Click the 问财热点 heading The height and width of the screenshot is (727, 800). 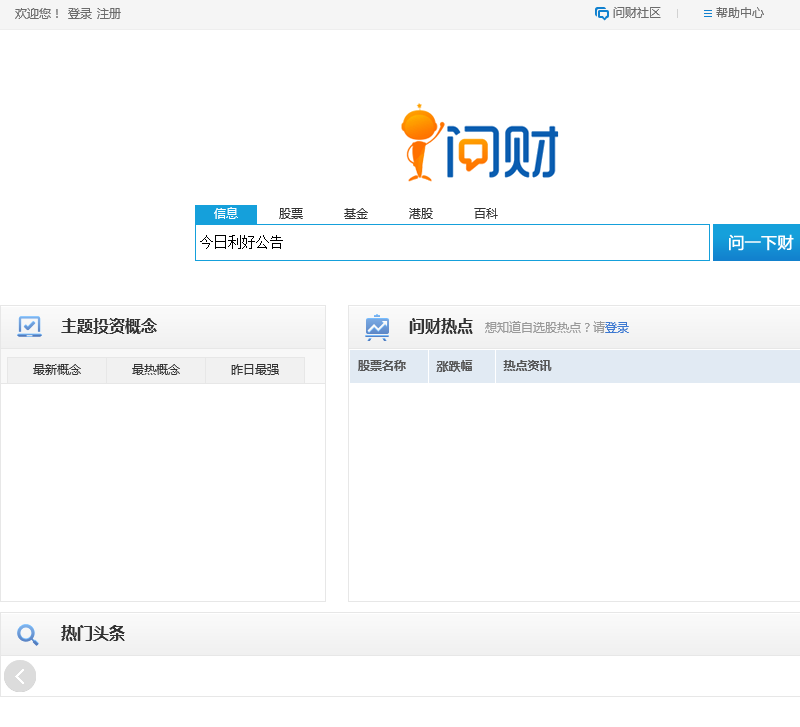pyautogui.click(x=441, y=327)
